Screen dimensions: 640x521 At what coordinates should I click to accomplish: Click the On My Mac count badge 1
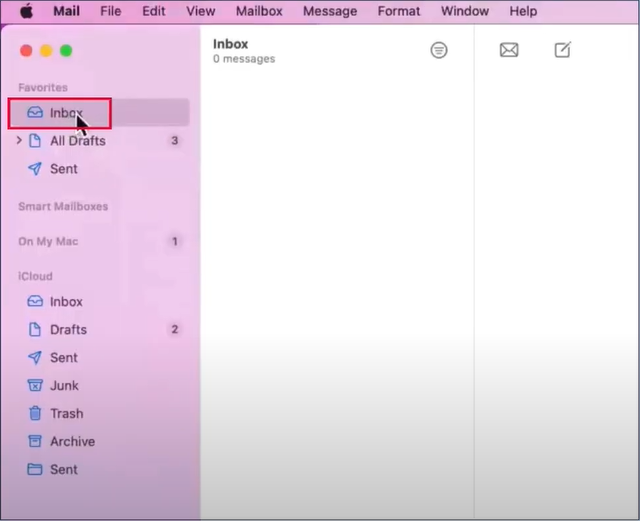tap(175, 241)
